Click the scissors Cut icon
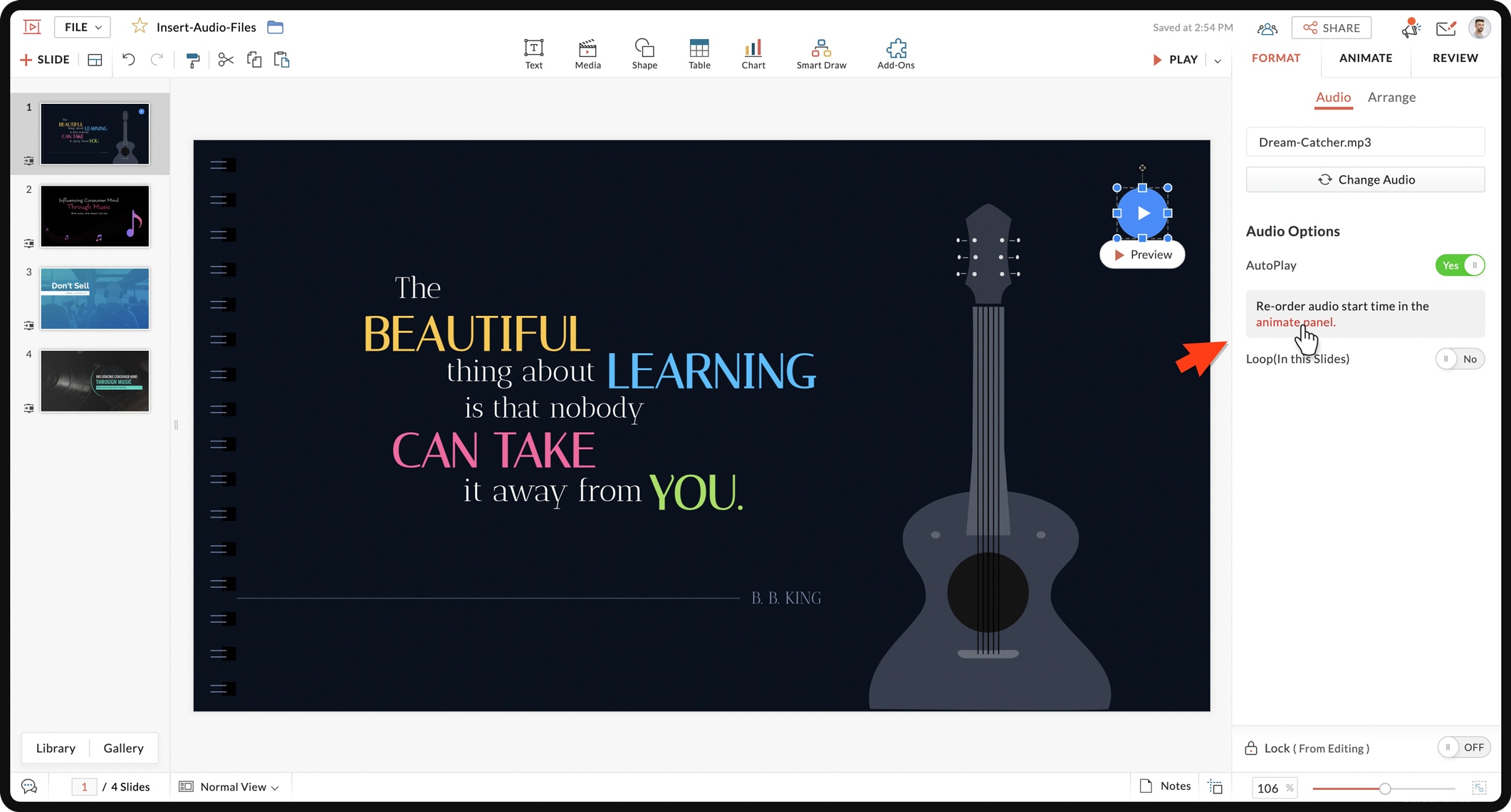1511x812 pixels. click(226, 60)
